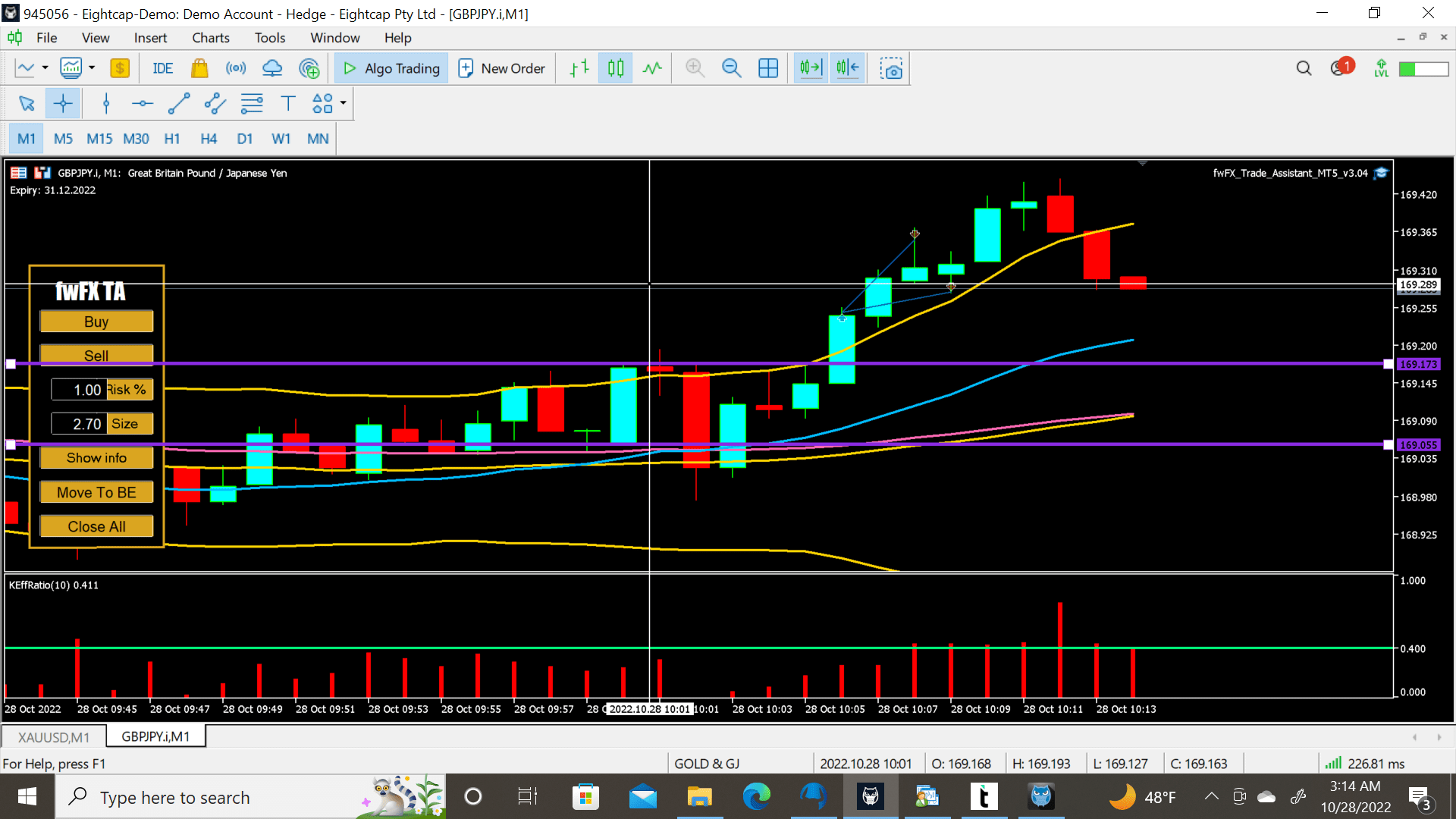
Task: Click the Risk % input field
Action: [x=79, y=390]
